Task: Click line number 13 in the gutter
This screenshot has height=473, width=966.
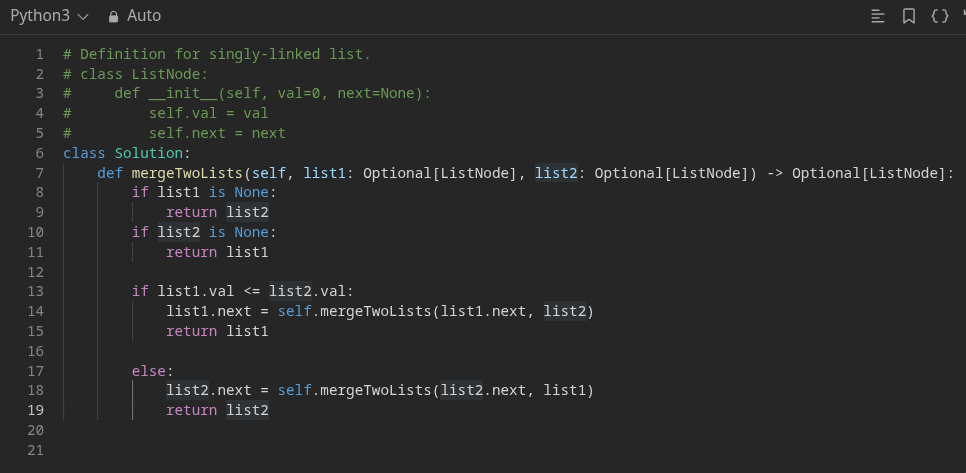Action: point(36,291)
